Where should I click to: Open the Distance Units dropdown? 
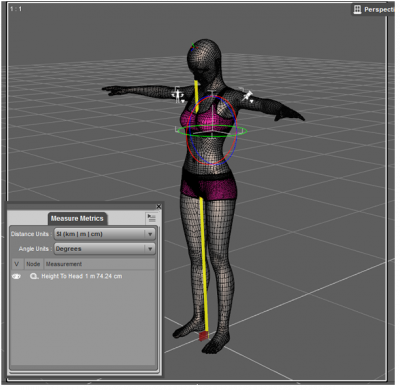pos(104,234)
